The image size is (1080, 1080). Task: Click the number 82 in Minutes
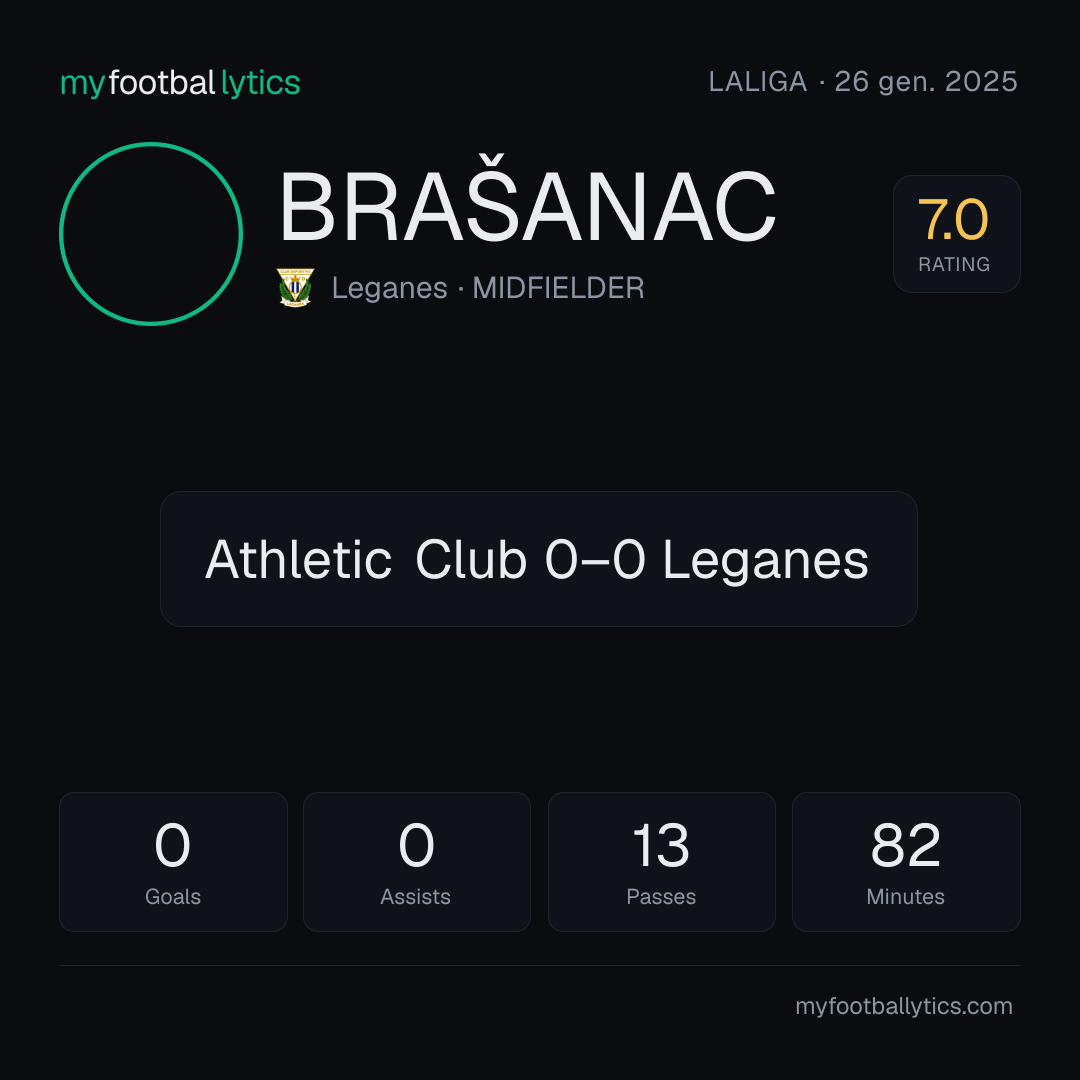click(906, 845)
